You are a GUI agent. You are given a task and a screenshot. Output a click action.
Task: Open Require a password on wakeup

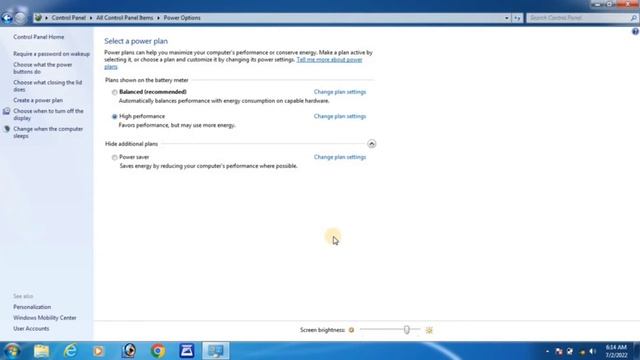(x=51, y=54)
